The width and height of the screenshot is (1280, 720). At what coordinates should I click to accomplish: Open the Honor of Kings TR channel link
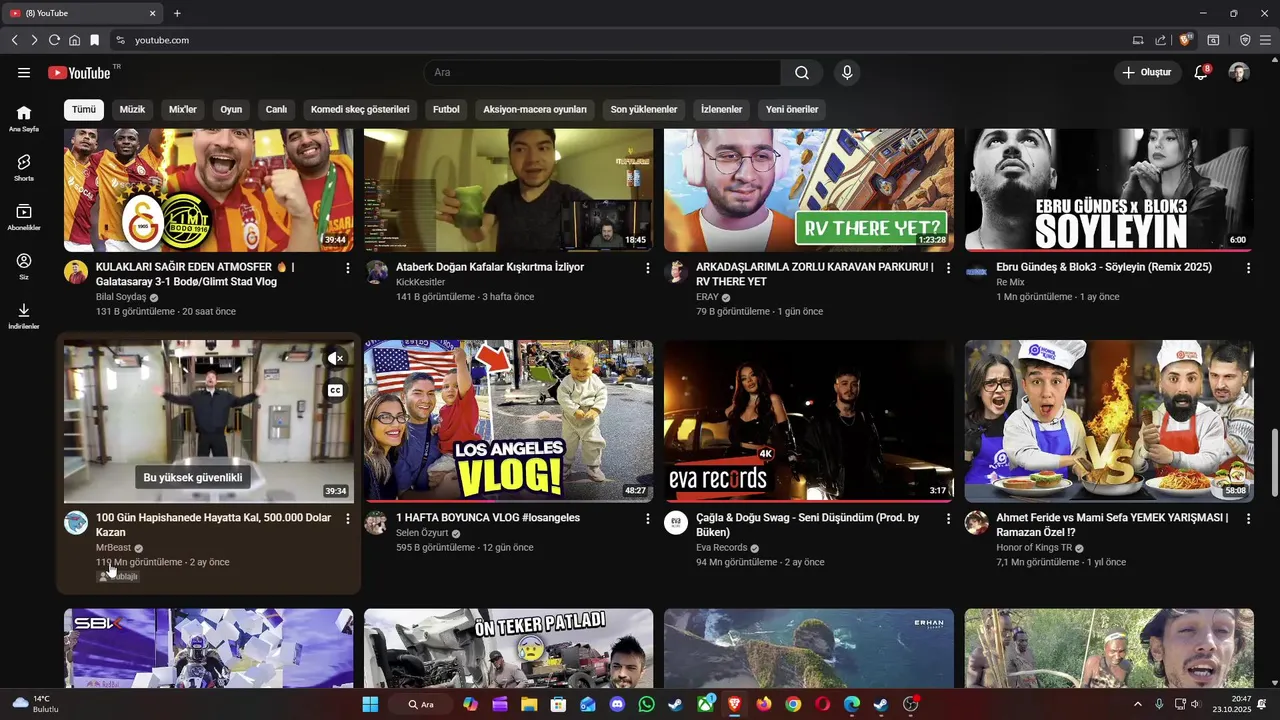click(x=1034, y=547)
